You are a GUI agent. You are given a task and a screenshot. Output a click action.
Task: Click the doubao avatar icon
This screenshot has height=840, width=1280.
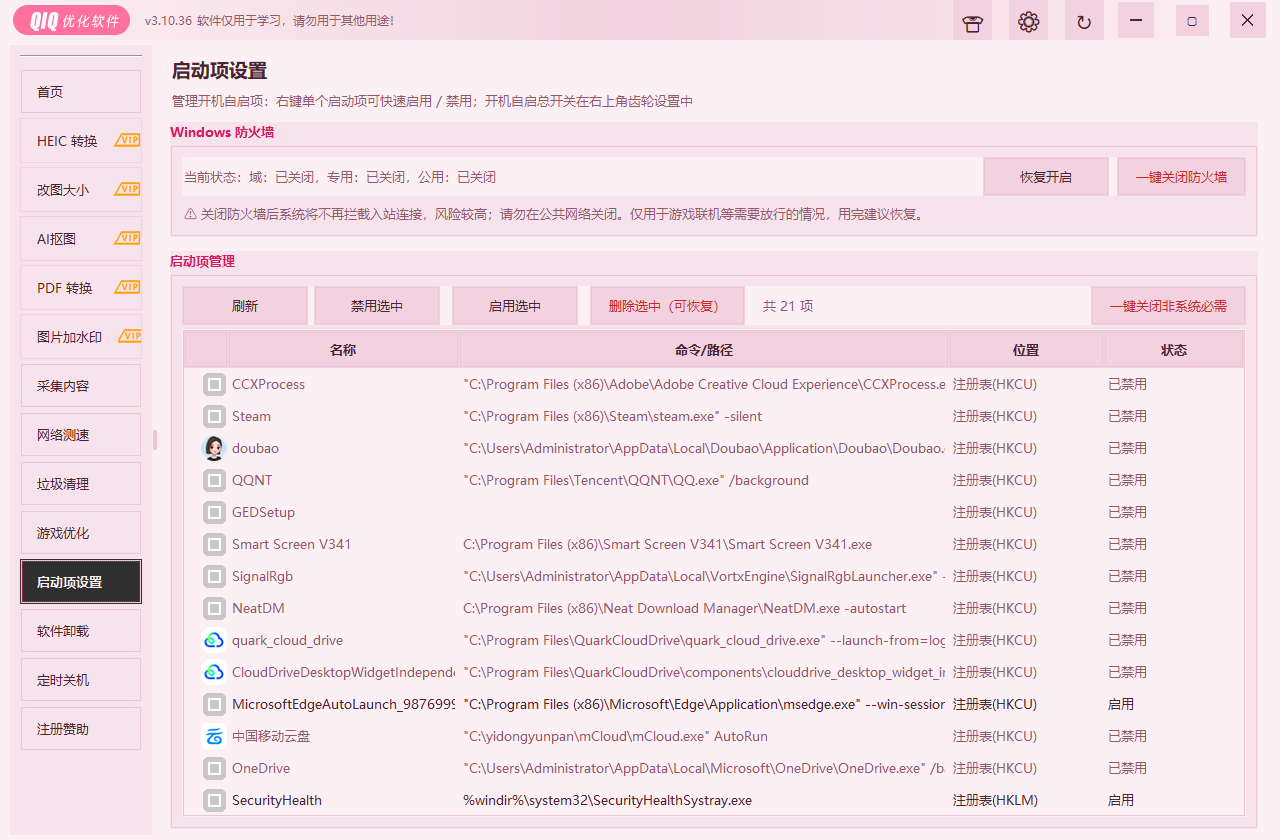(x=214, y=448)
